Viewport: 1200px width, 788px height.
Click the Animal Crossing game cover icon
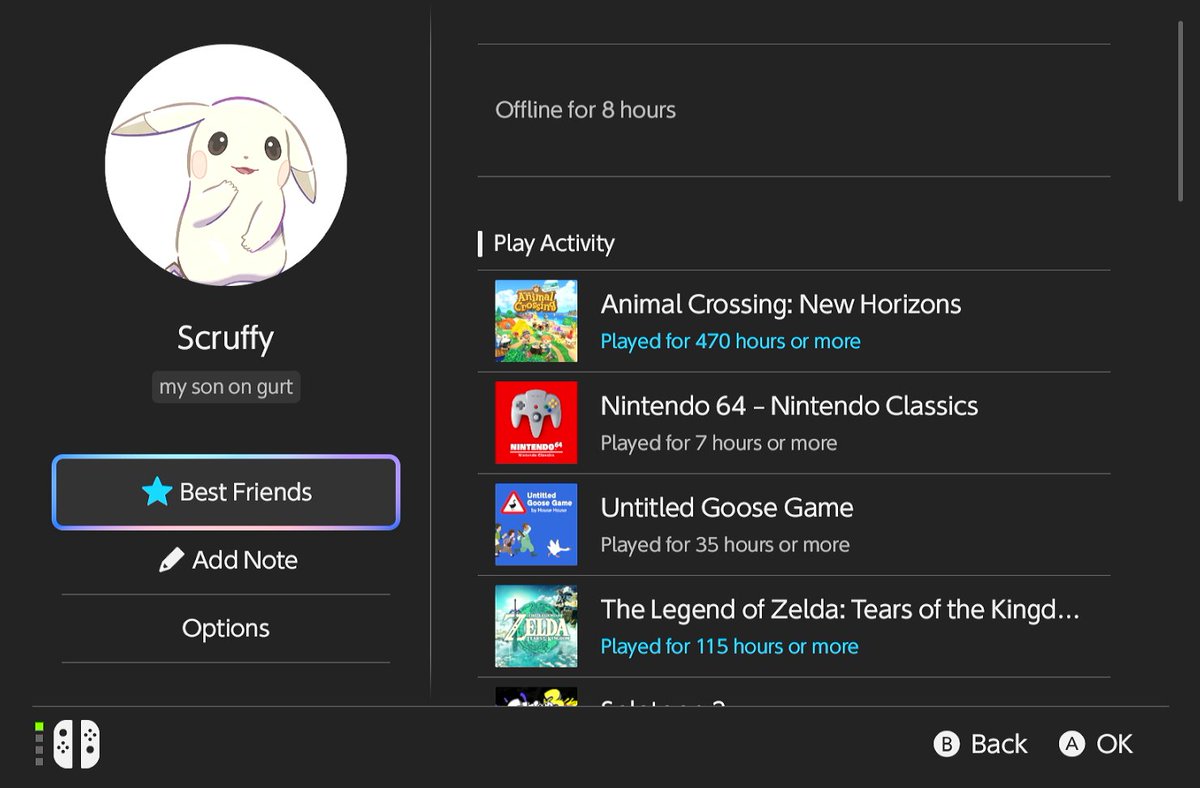(536, 321)
